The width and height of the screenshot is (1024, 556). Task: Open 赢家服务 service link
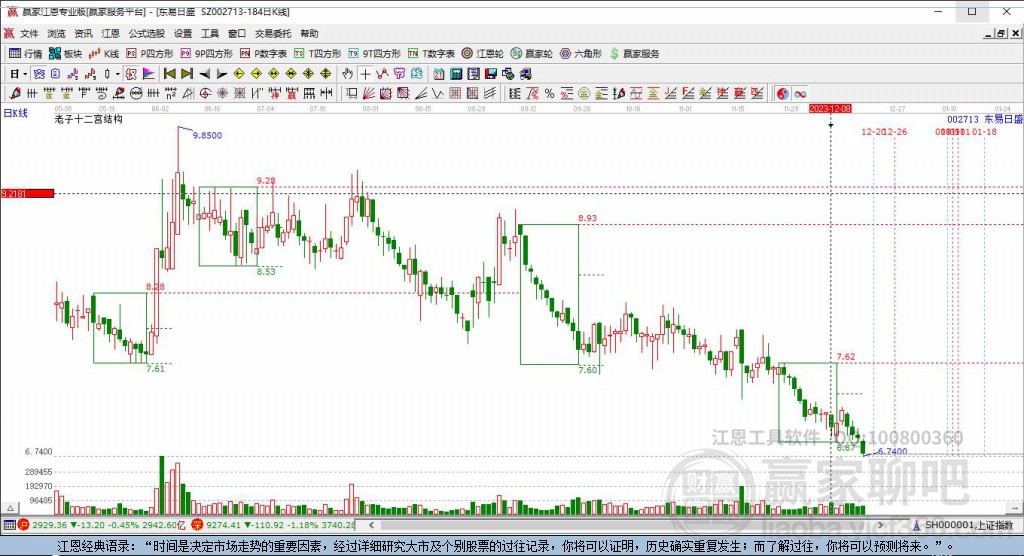[x=635, y=54]
